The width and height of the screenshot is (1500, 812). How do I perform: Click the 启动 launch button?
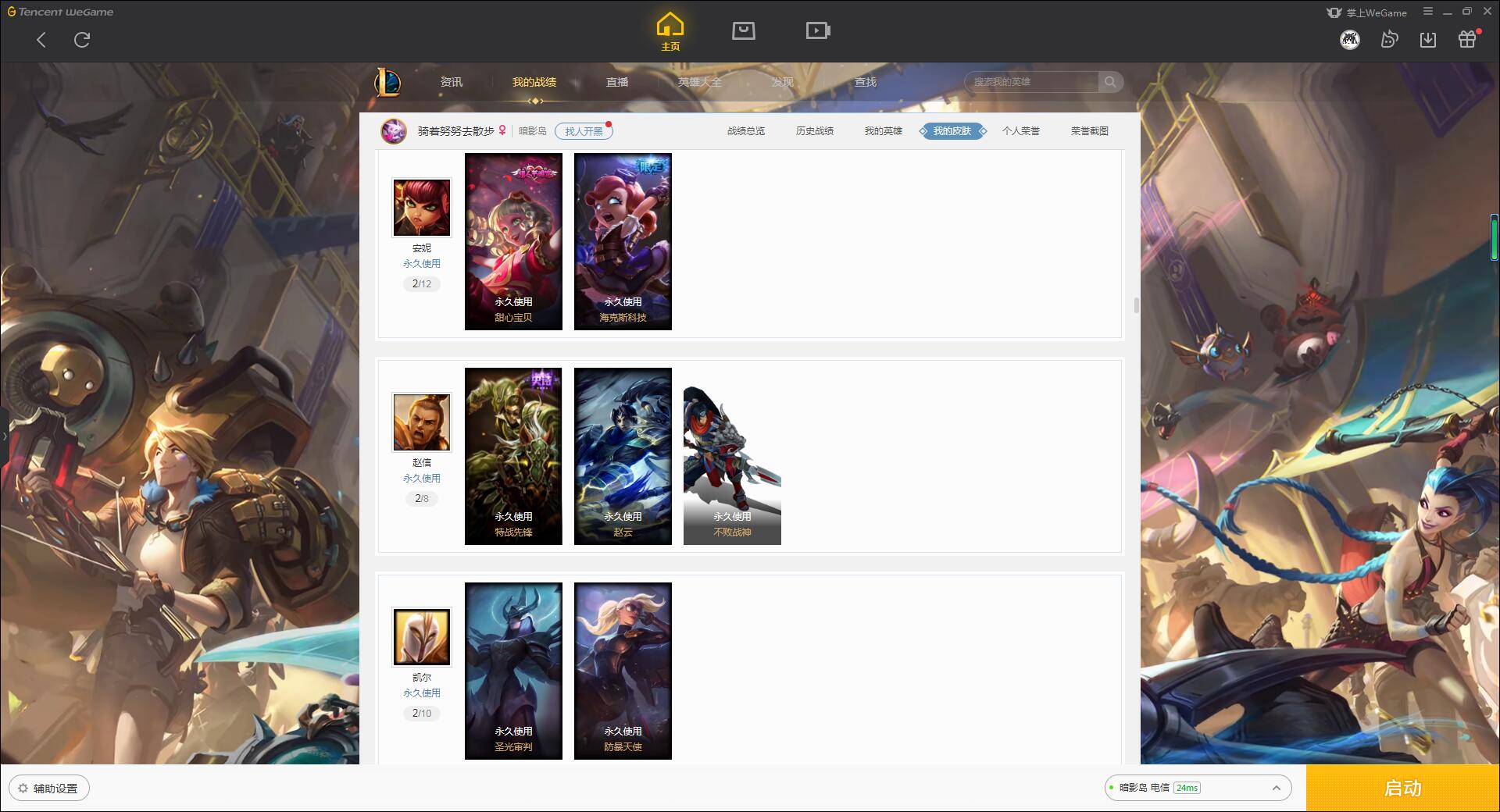click(x=1402, y=789)
